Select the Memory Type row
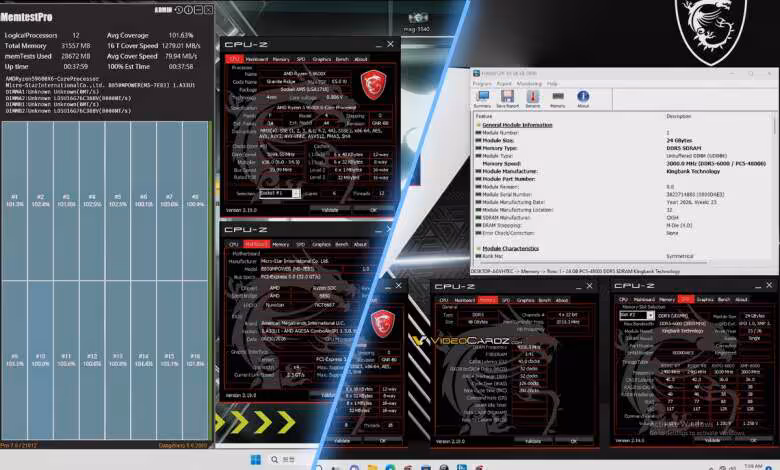The width and height of the screenshot is (780, 470). click(x=622, y=148)
